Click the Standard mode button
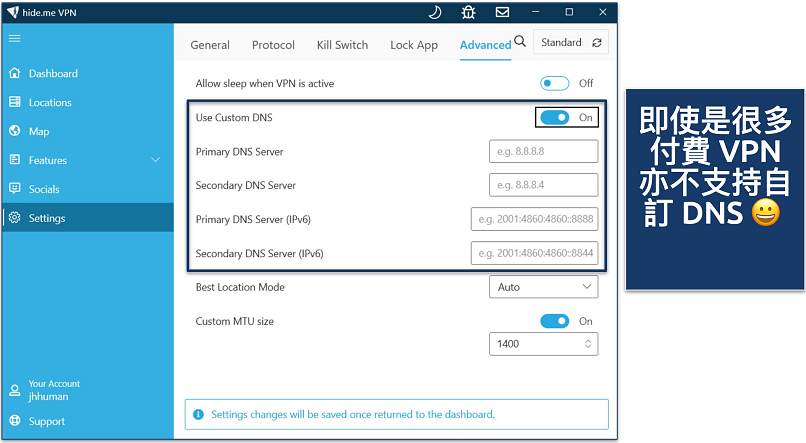 [x=571, y=42]
